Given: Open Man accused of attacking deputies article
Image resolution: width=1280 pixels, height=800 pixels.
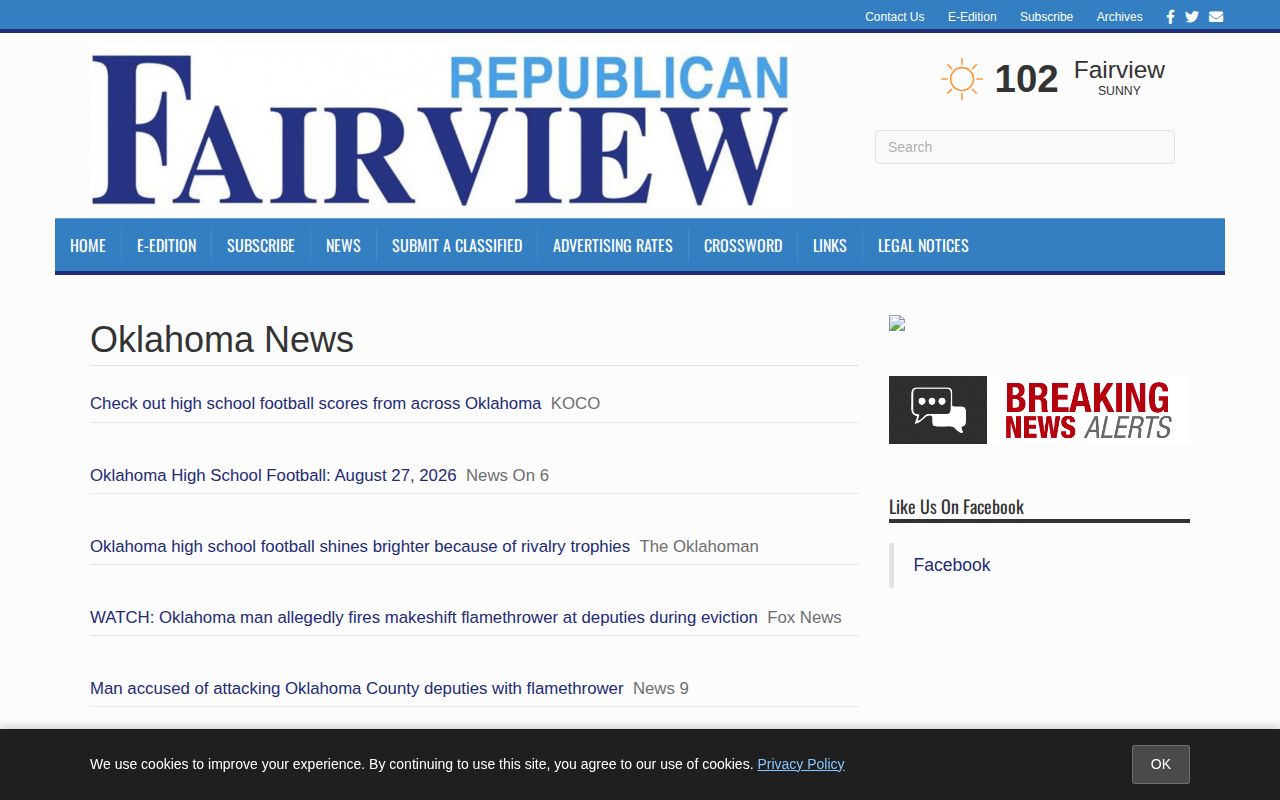Looking at the screenshot, I should [x=357, y=688].
